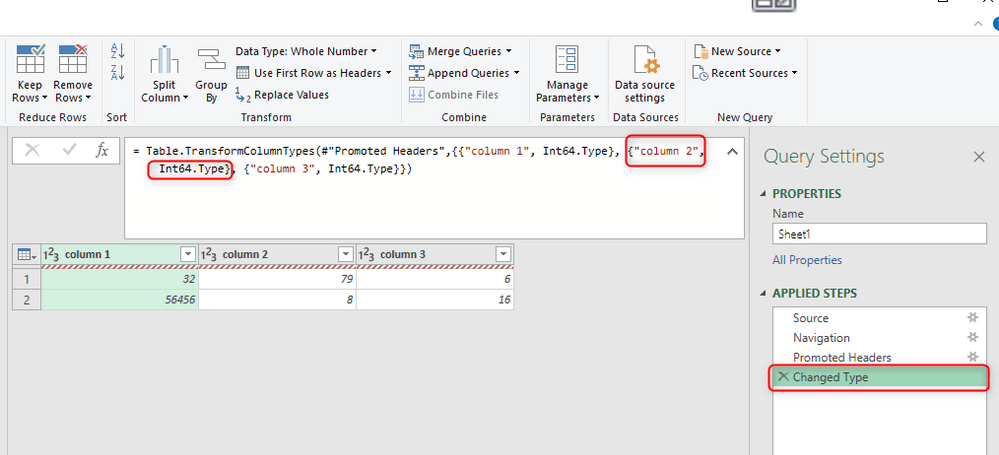999x455 pixels.
Task: Open the table menu icon in grid corner
Action: [x=26, y=254]
